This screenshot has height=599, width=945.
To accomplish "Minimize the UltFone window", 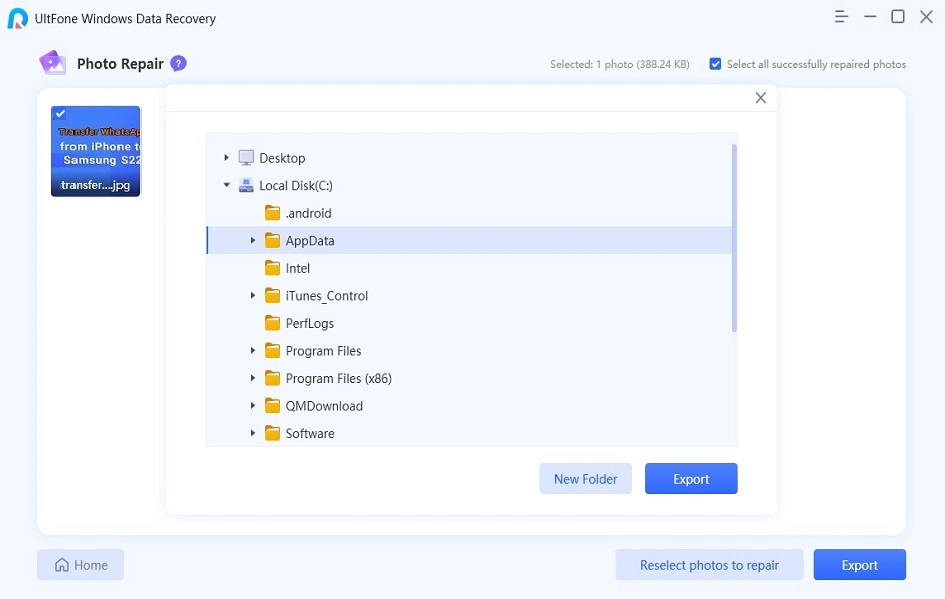I will 870,17.
